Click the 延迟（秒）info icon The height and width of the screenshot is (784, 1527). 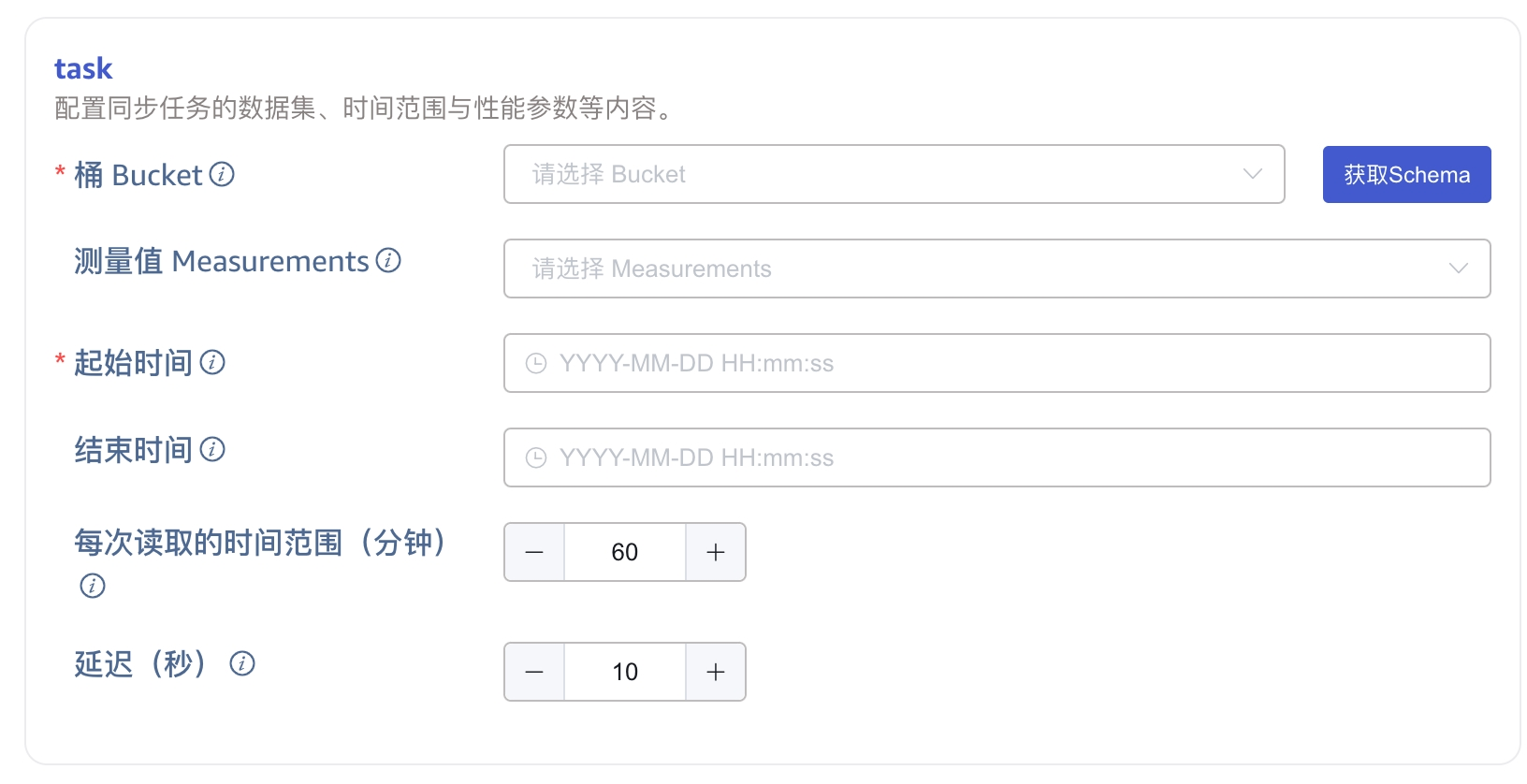(x=242, y=664)
